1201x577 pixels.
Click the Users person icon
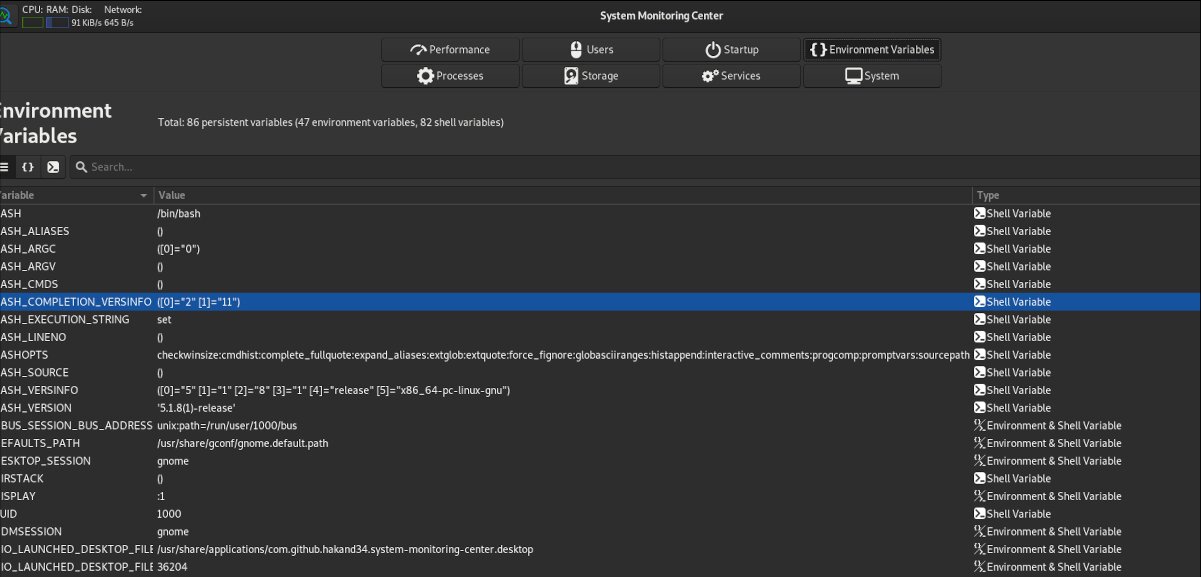576,49
